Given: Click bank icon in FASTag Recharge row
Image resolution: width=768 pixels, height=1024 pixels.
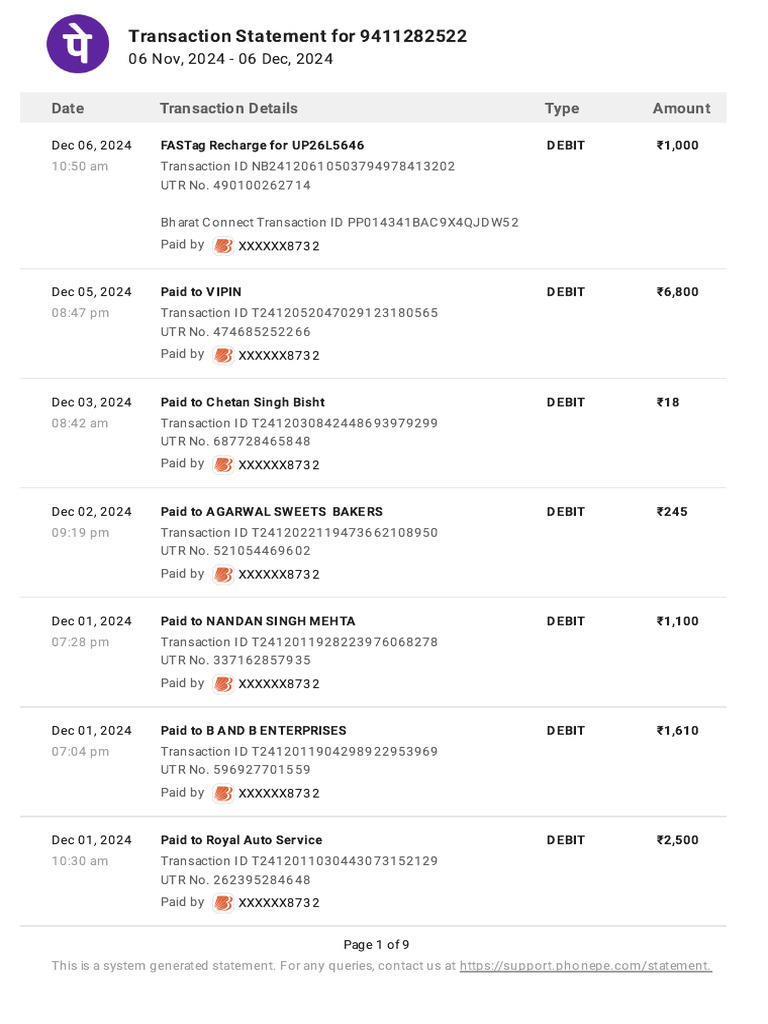Looking at the screenshot, I should [x=223, y=246].
